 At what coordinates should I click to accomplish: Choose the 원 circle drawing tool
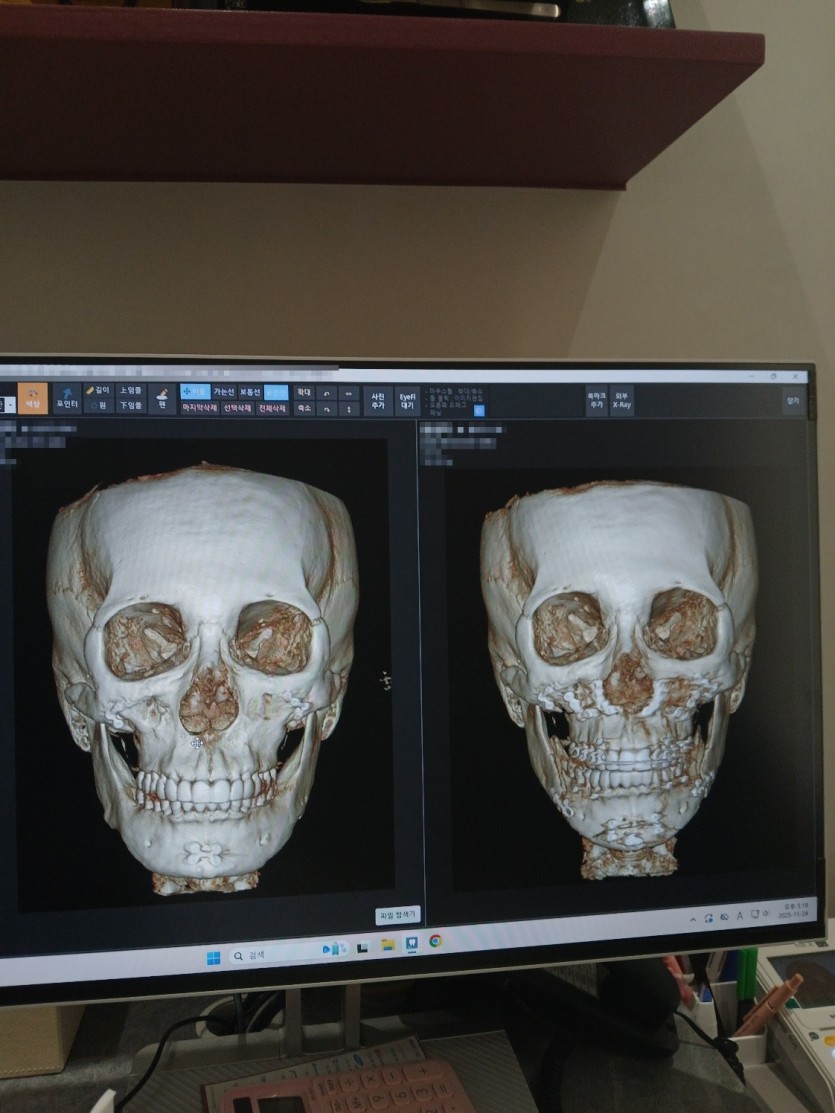[98, 406]
